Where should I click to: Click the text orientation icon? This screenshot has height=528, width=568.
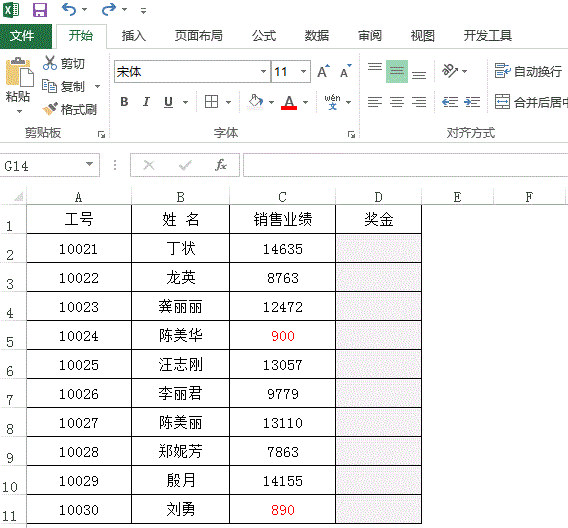pos(450,71)
